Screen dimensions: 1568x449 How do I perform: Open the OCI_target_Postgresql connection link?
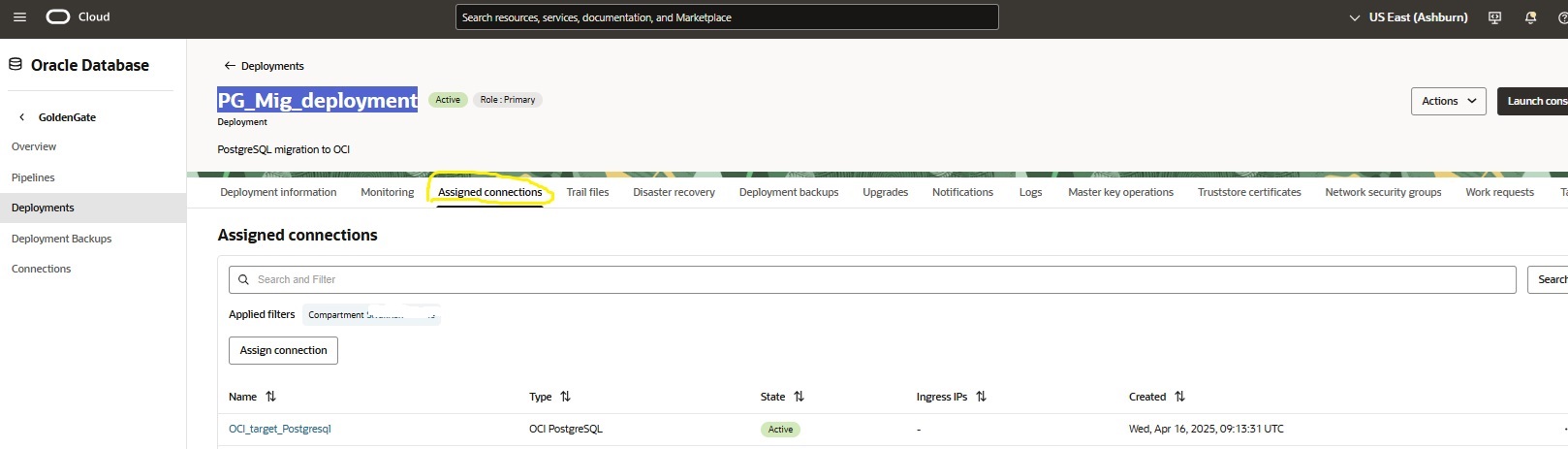click(280, 429)
